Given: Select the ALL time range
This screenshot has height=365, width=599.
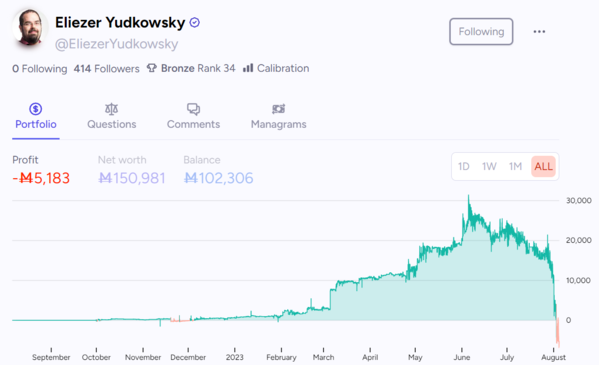Looking at the screenshot, I should tap(543, 167).
